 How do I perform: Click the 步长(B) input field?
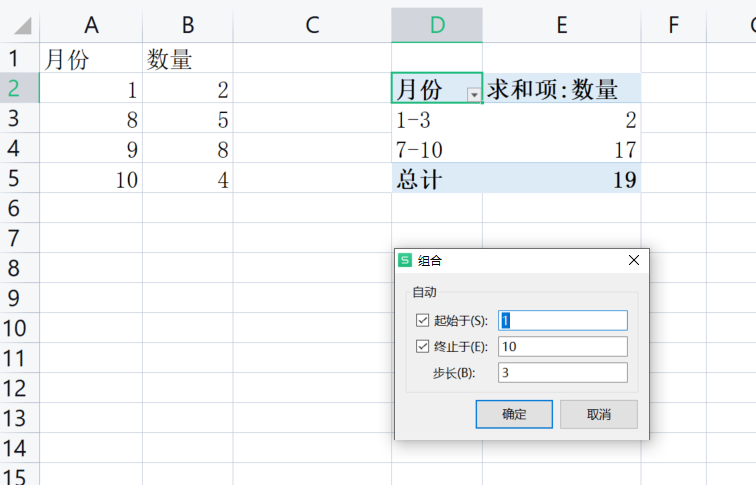[x=563, y=373]
